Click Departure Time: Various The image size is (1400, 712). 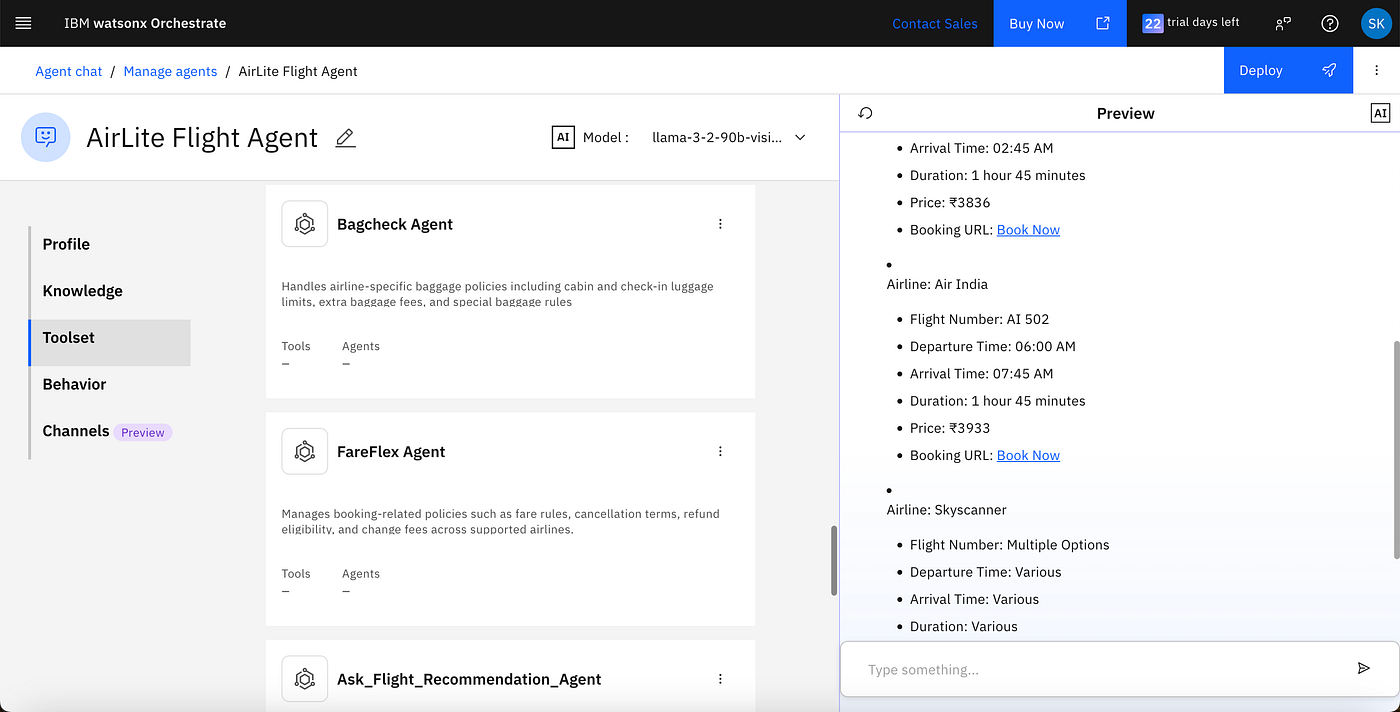[986, 572]
